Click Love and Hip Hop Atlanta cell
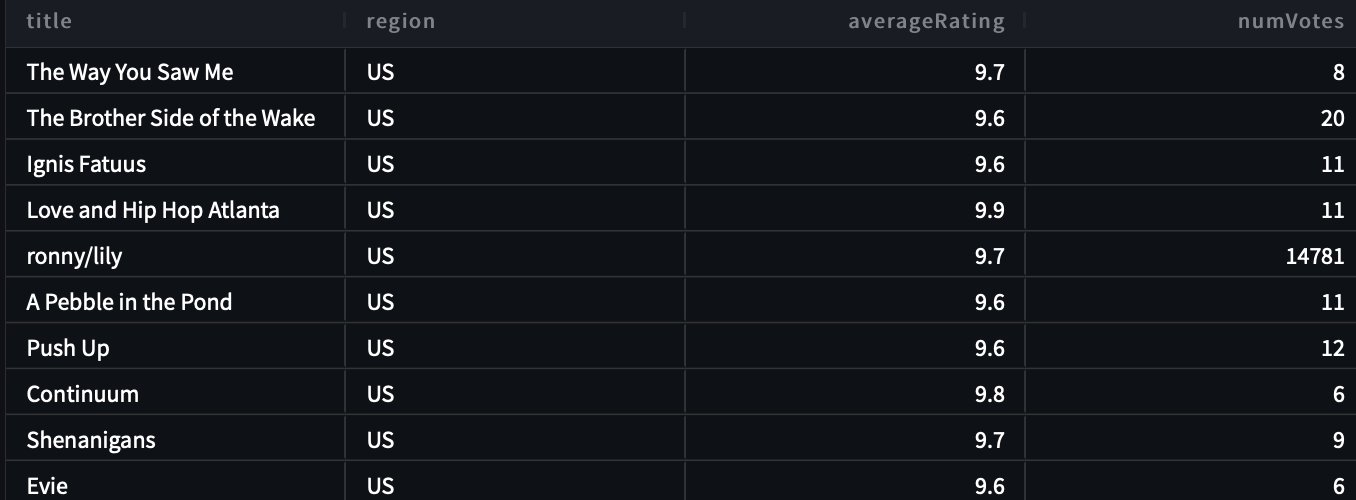This screenshot has width=1356, height=500. 175,210
